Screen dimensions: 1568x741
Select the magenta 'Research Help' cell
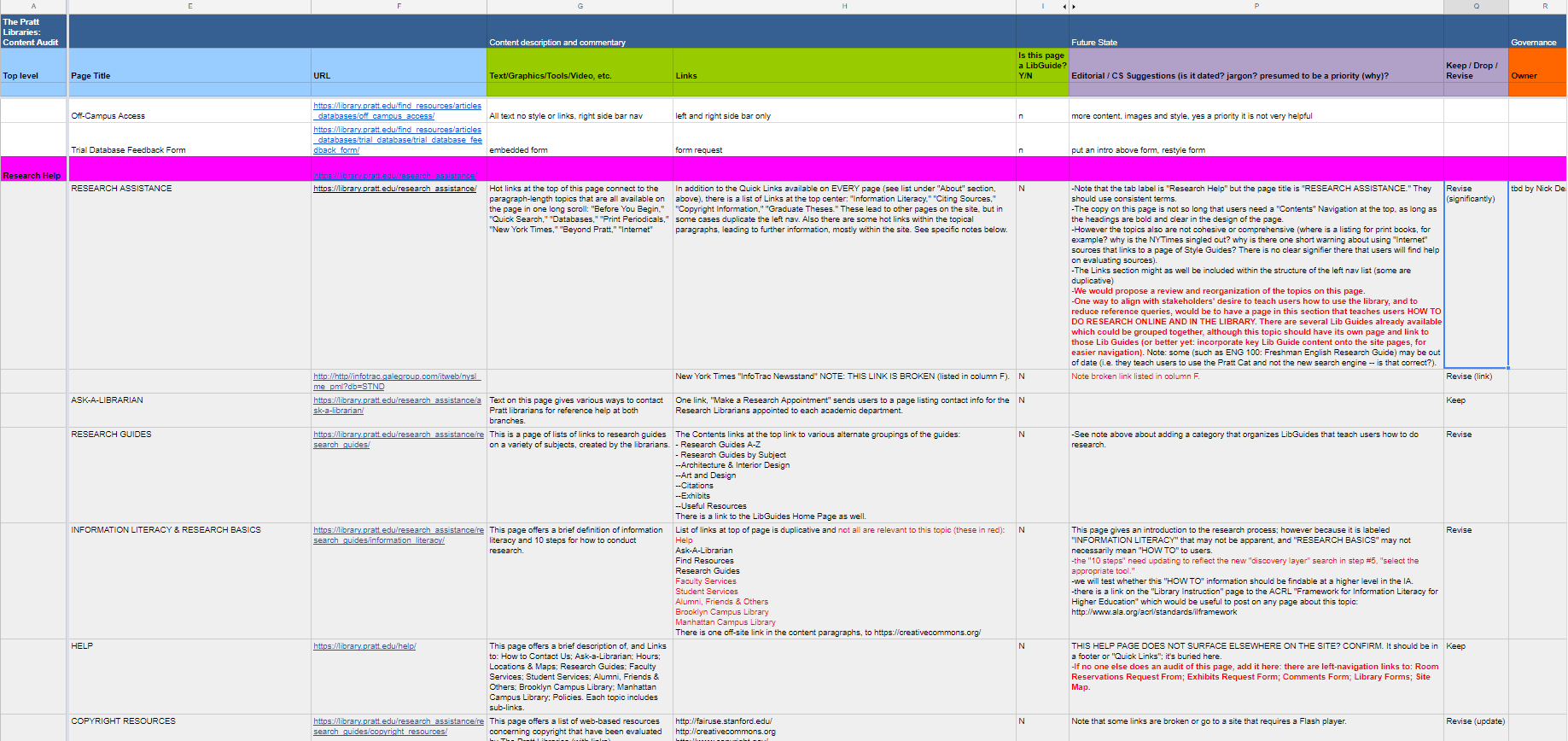(33, 169)
